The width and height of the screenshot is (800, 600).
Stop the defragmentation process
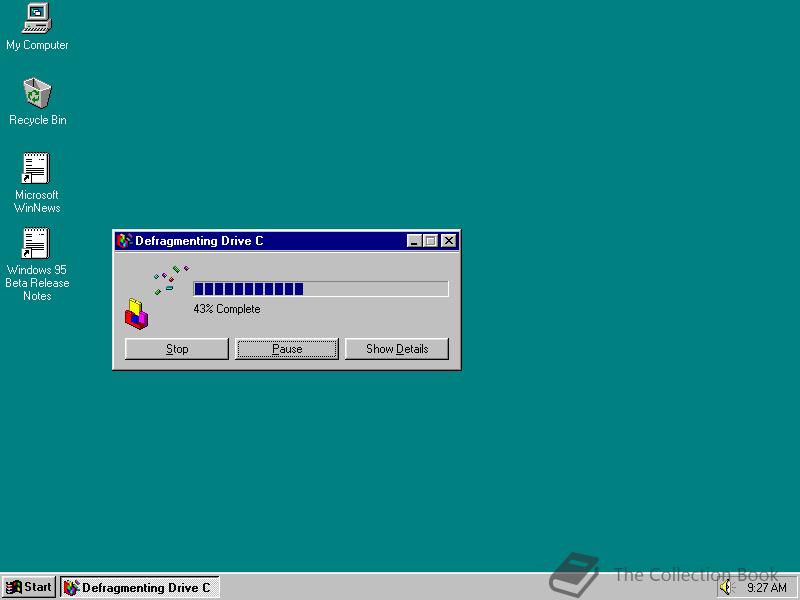coord(177,349)
